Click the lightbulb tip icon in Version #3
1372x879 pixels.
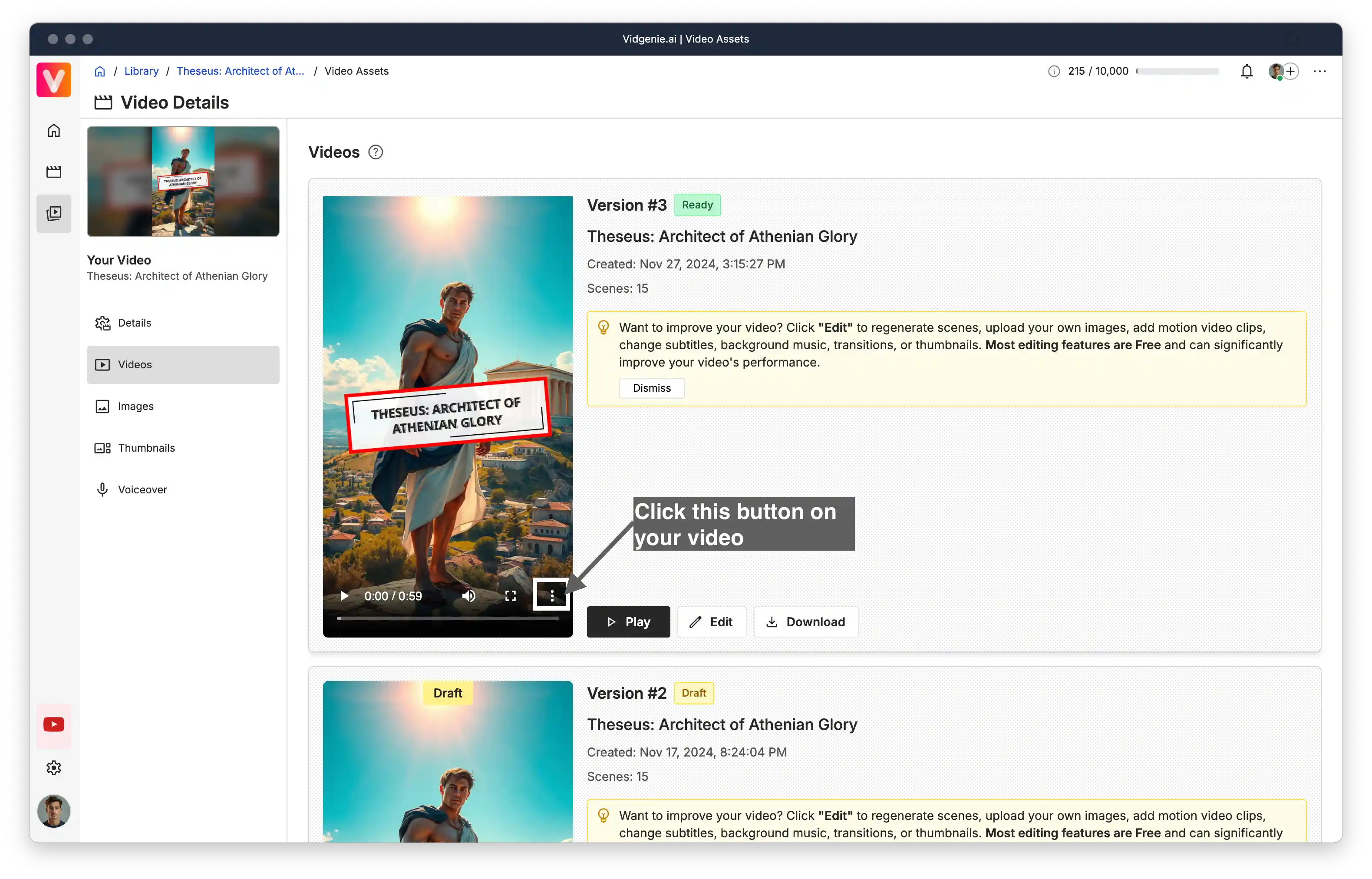click(x=603, y=327)
